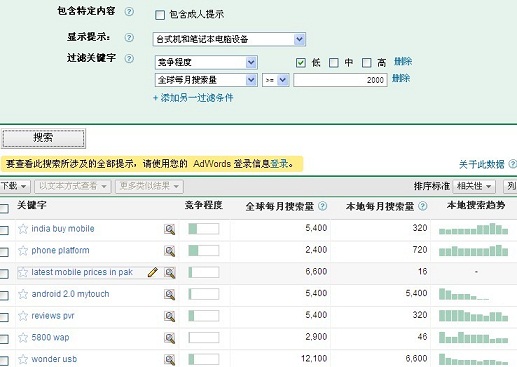
Task: Open the 竞争程度 filter dropdown
Action: pyautogui.click(x=206, y=62)
